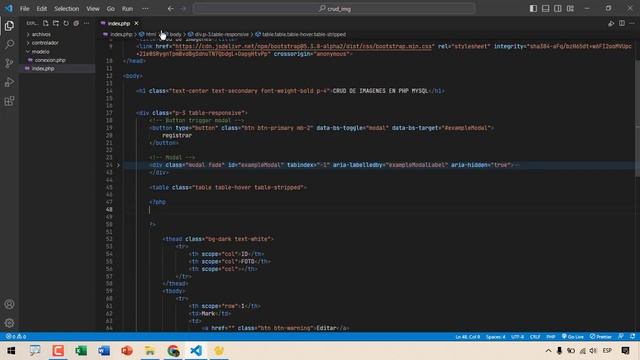Open notifications bell in status bar
Viewport: 640px width, 360px height.
coord(632,337)
